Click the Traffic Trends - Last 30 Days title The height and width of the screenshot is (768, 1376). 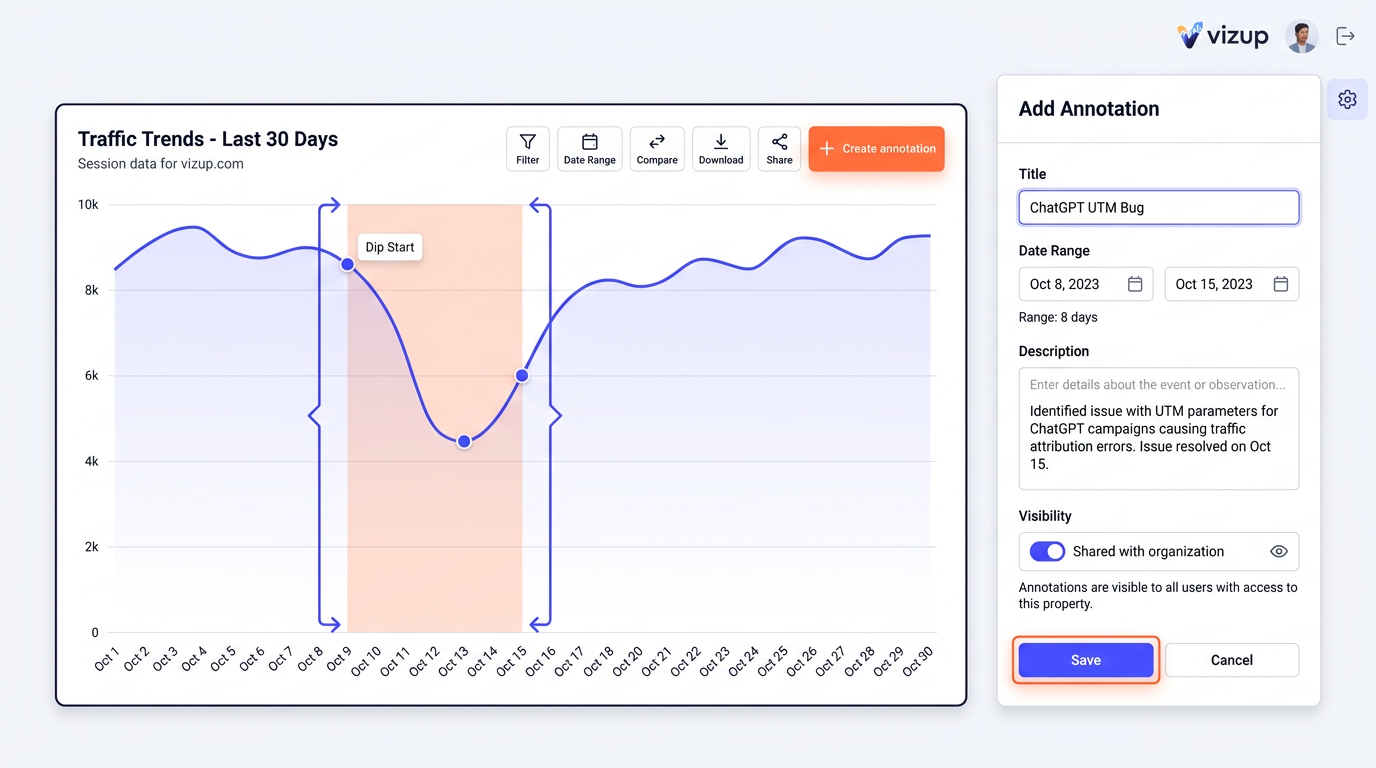(x=208, y=139)
